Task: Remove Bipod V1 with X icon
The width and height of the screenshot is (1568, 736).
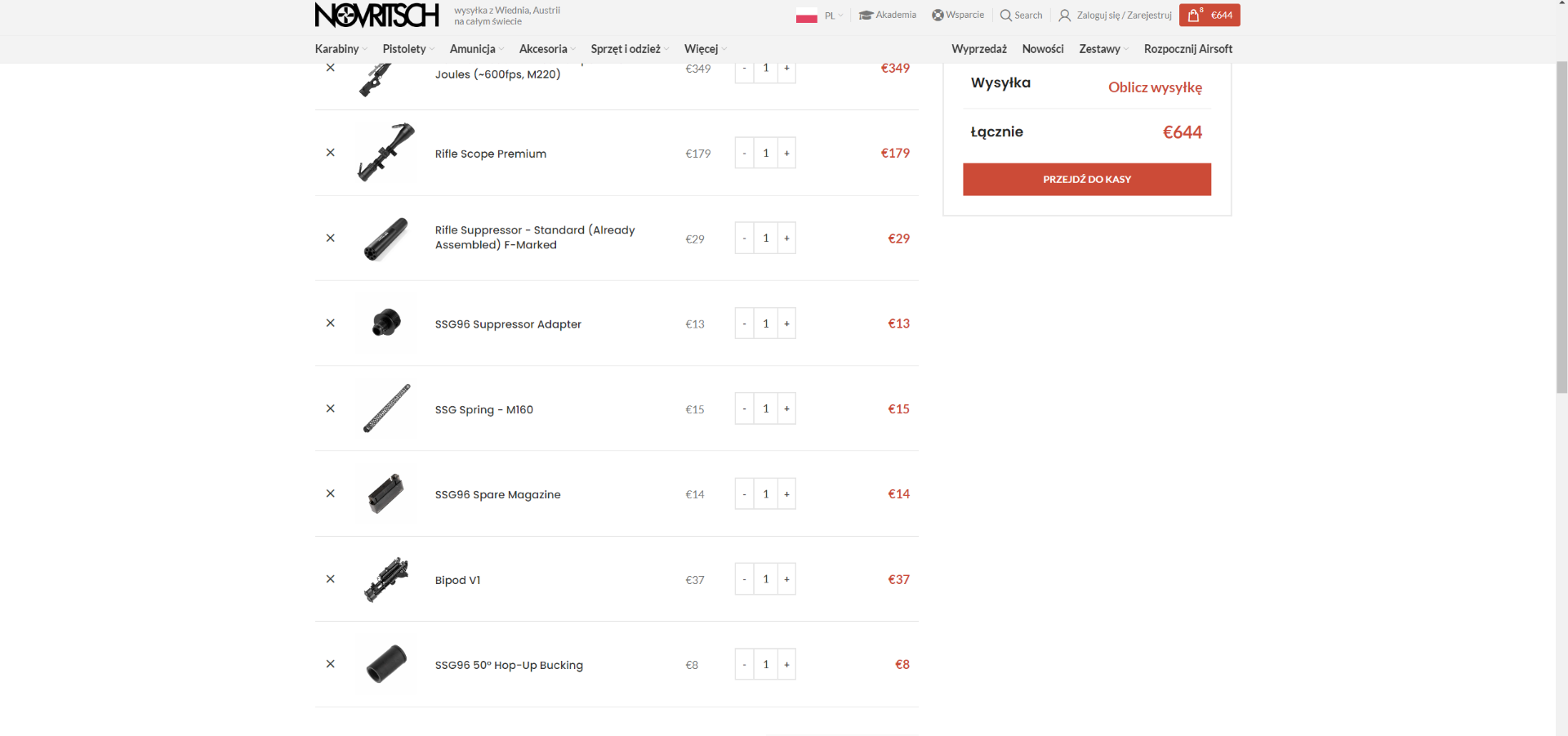Action: (x=331, y=579)
